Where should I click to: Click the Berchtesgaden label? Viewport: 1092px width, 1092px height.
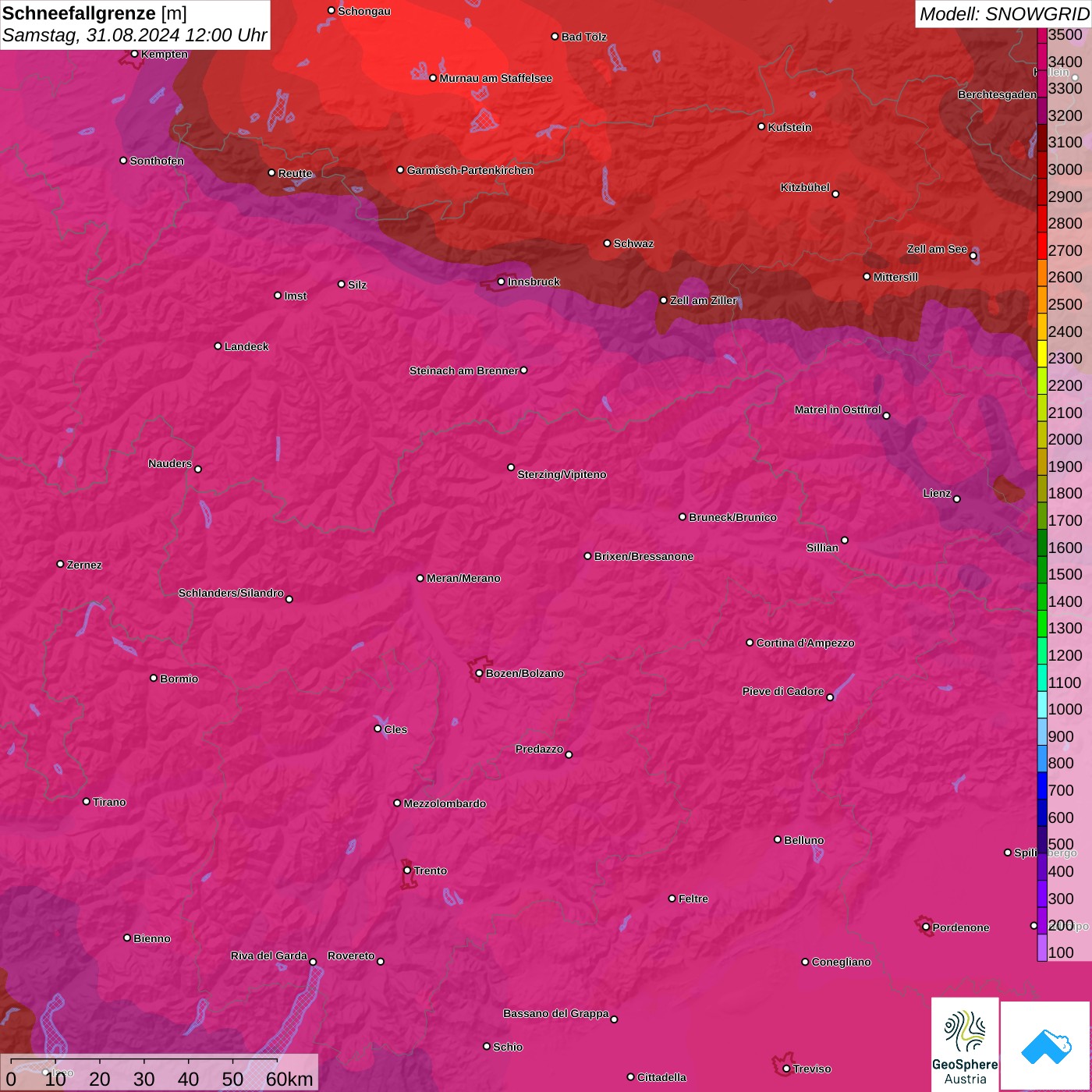(x=997, y=94)
